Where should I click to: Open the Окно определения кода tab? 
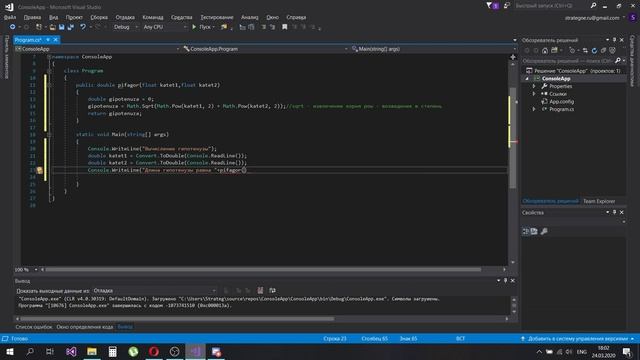coord(85,327)
